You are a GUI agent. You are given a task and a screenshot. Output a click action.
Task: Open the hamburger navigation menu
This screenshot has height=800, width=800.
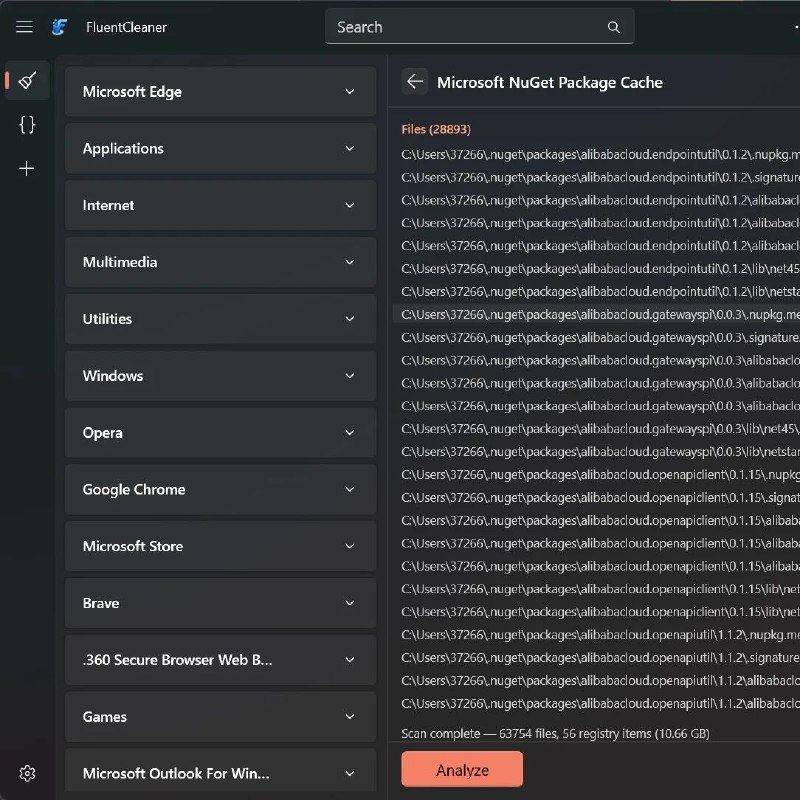(x=24, y=27)
